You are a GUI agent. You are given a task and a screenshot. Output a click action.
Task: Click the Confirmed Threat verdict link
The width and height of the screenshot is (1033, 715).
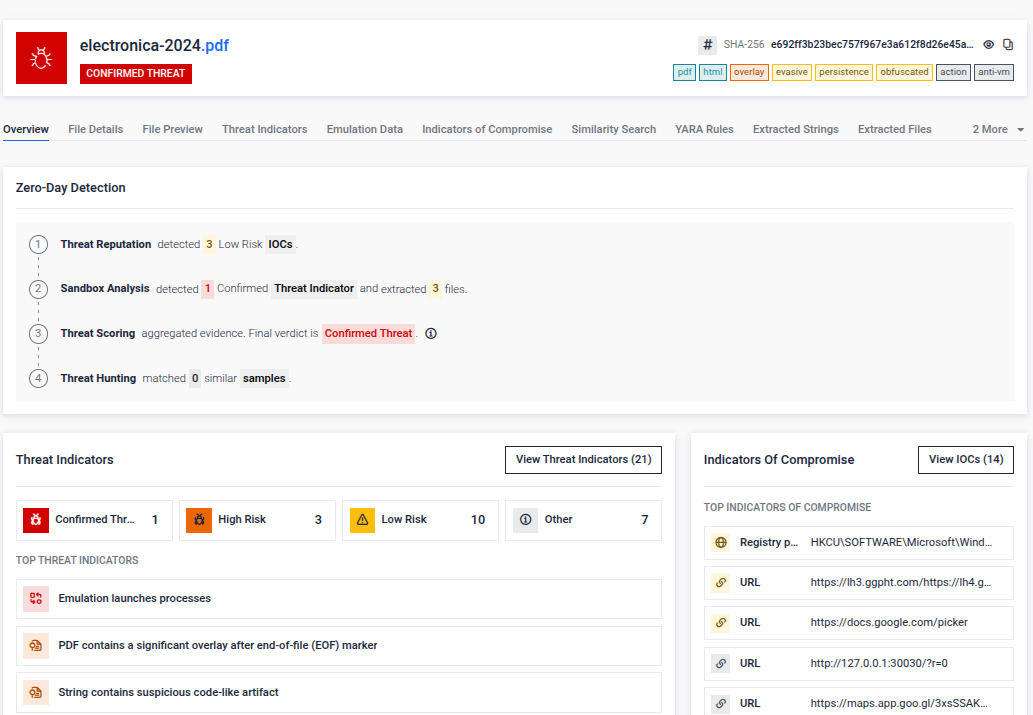tap(368, 334)
